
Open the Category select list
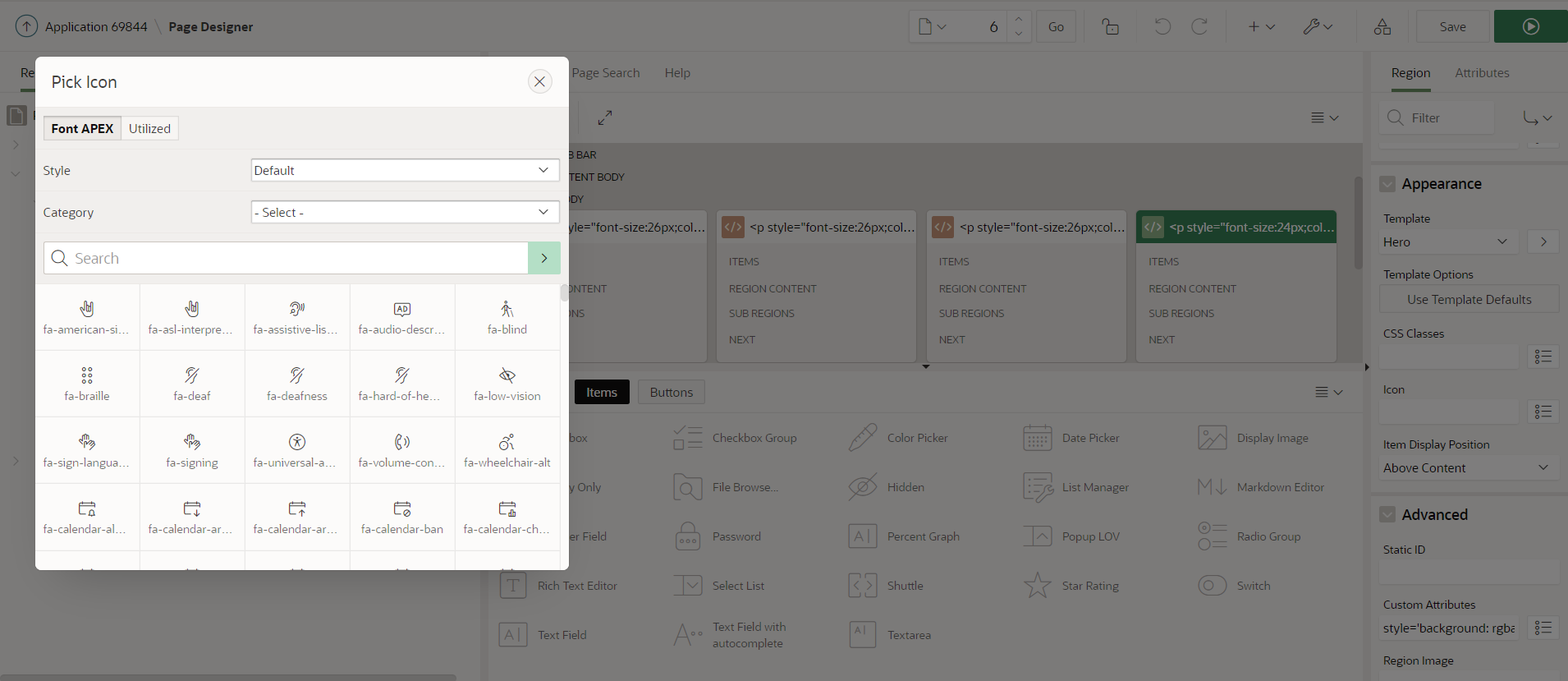(x=405, y=212)
